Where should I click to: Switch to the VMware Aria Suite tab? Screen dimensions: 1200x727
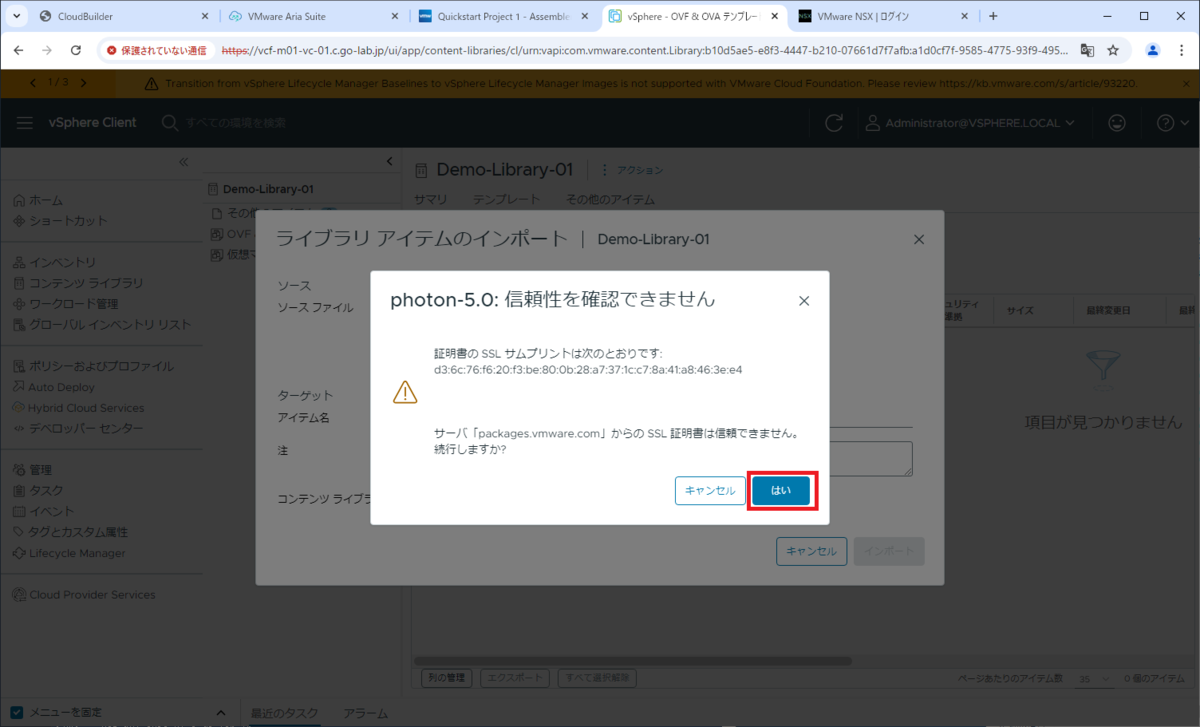(x=314, y=16)
